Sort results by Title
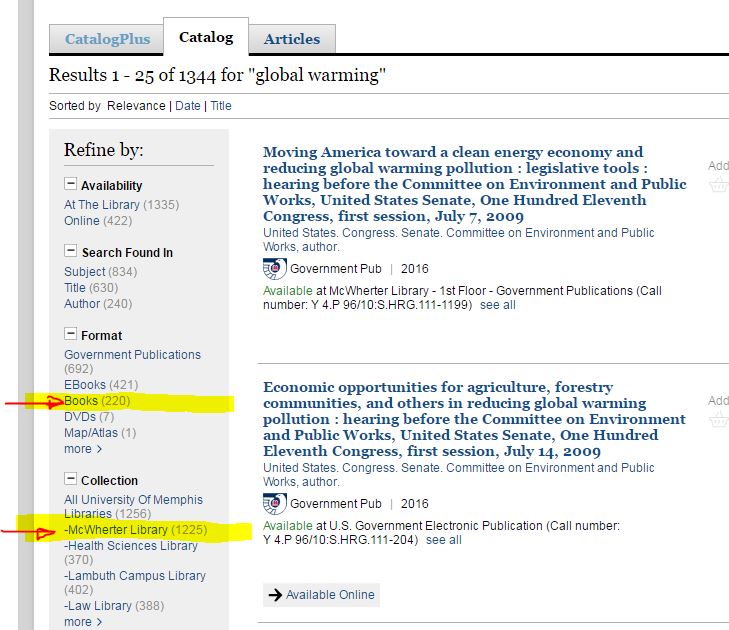Image resolution: width=729 pixels, height=630 pixels. (x=221, y=106)
